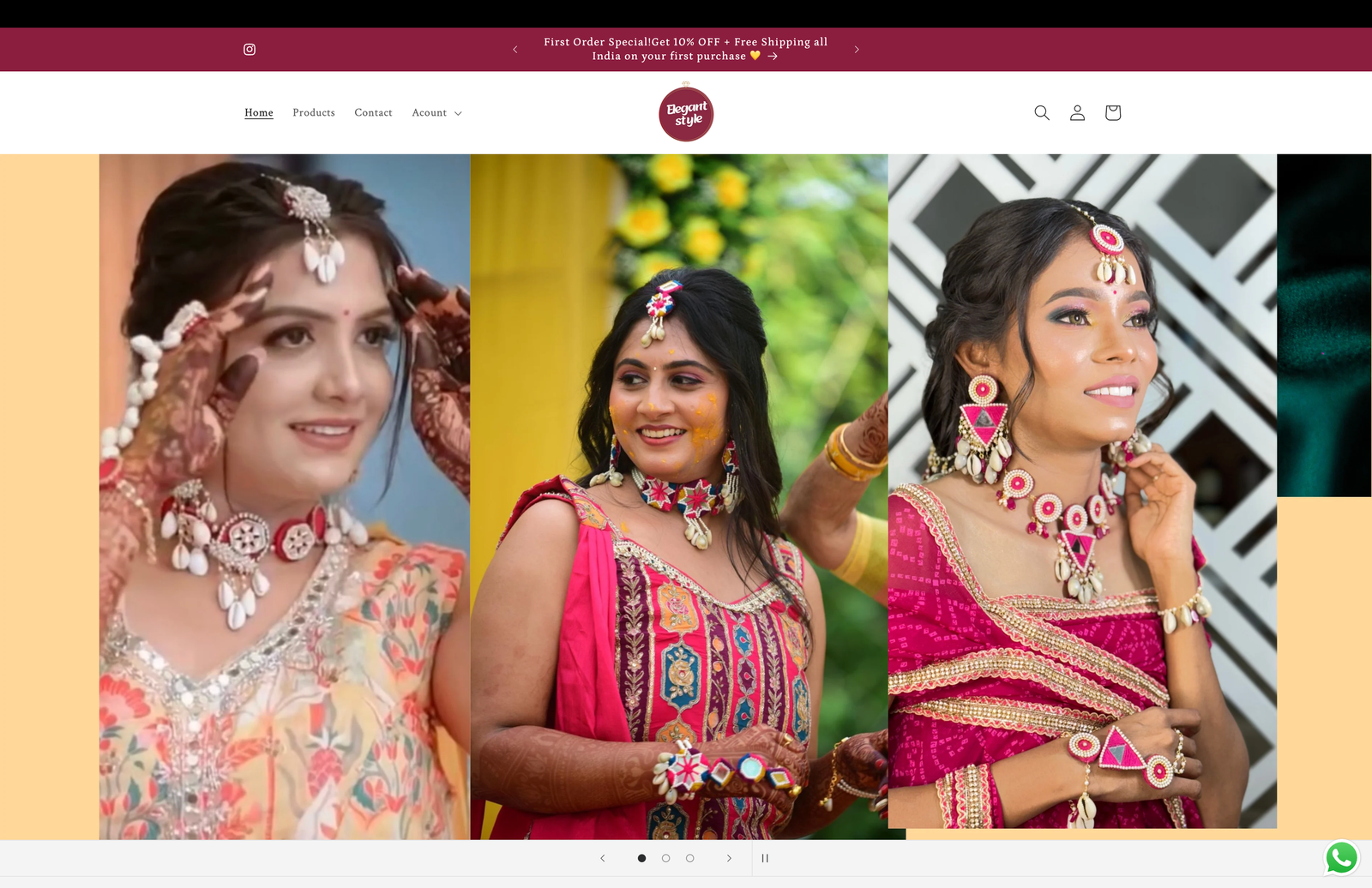Open the Contact menu item
The image size is (1372, 888).
[x=373, y=113]
